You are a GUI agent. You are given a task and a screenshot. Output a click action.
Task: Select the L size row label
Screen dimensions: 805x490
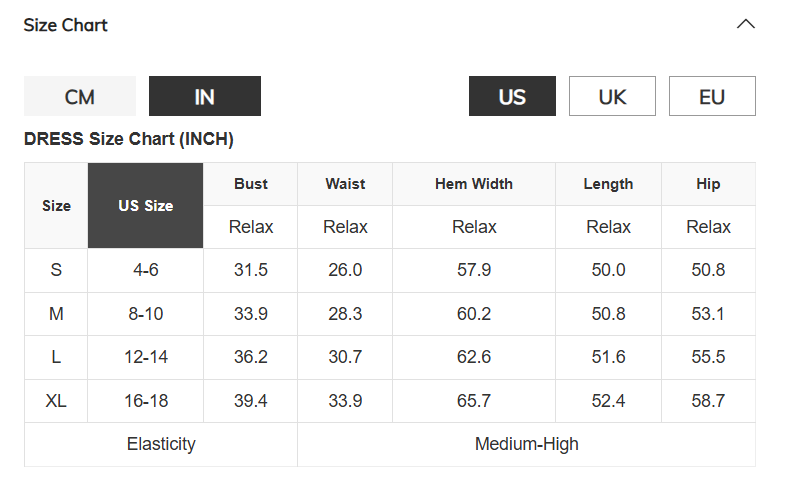[x=56, y=357]
